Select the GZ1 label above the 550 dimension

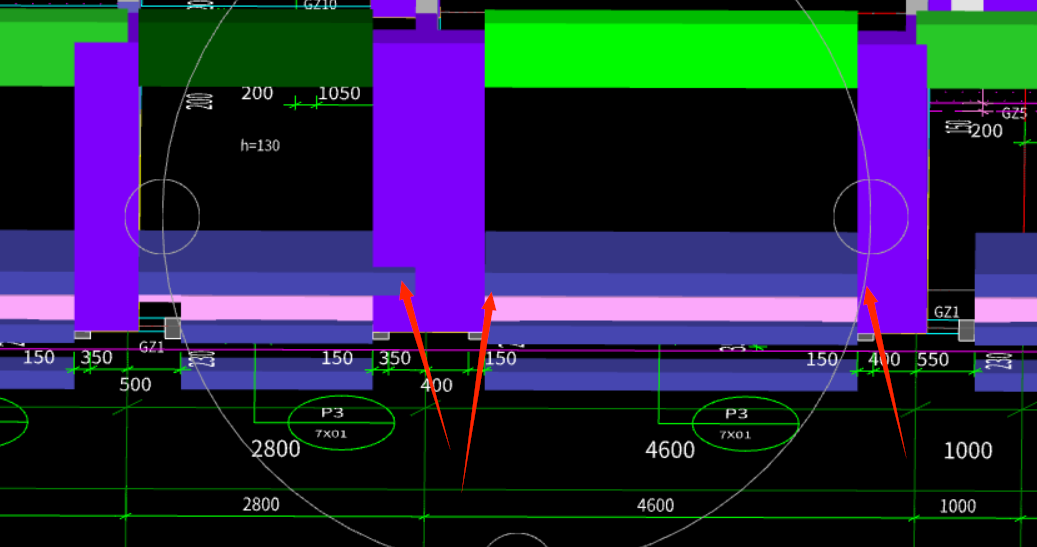(946, 312)
